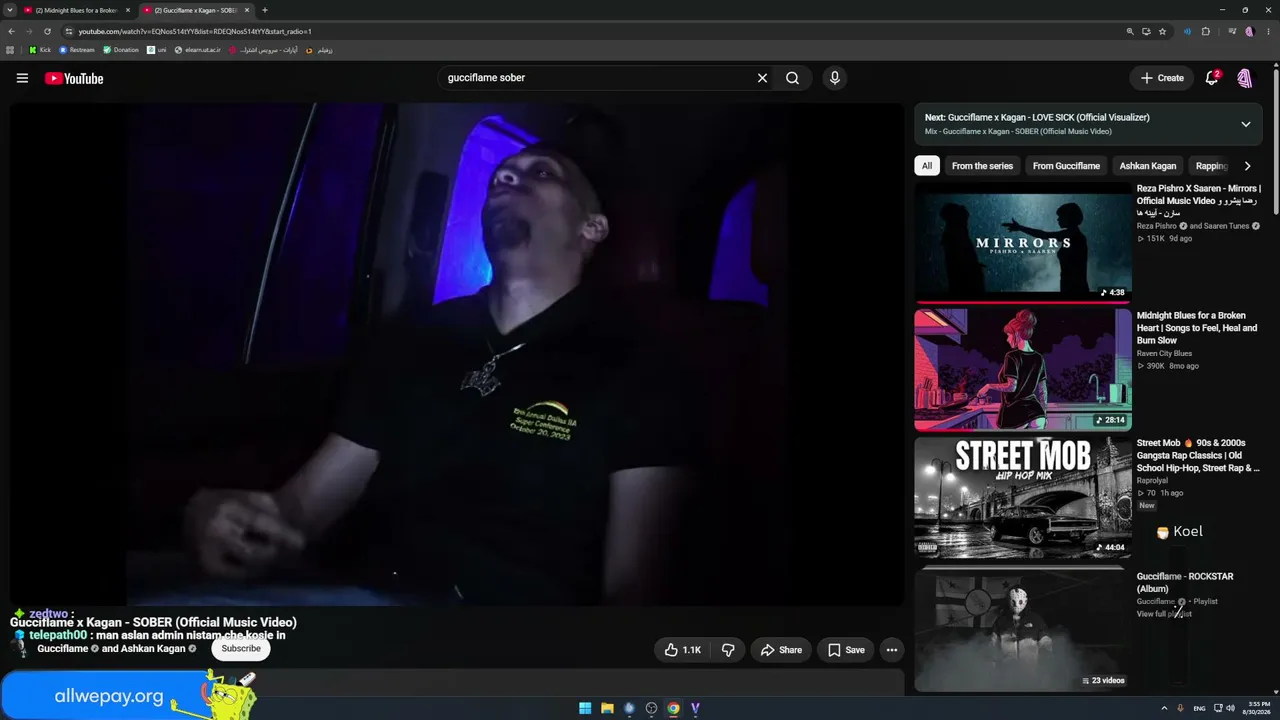Switch to Chrome in the taskbar
The height and width of the screenshot is (720, 1280).
pyautogui.click(x=673, y=709)
